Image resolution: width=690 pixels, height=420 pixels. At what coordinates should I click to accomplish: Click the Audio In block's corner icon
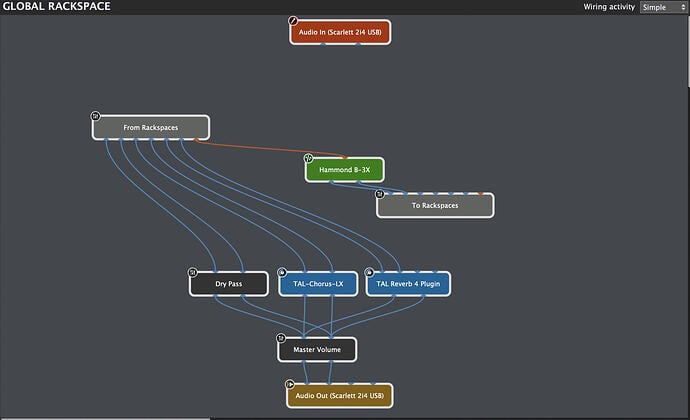point(293,21)
